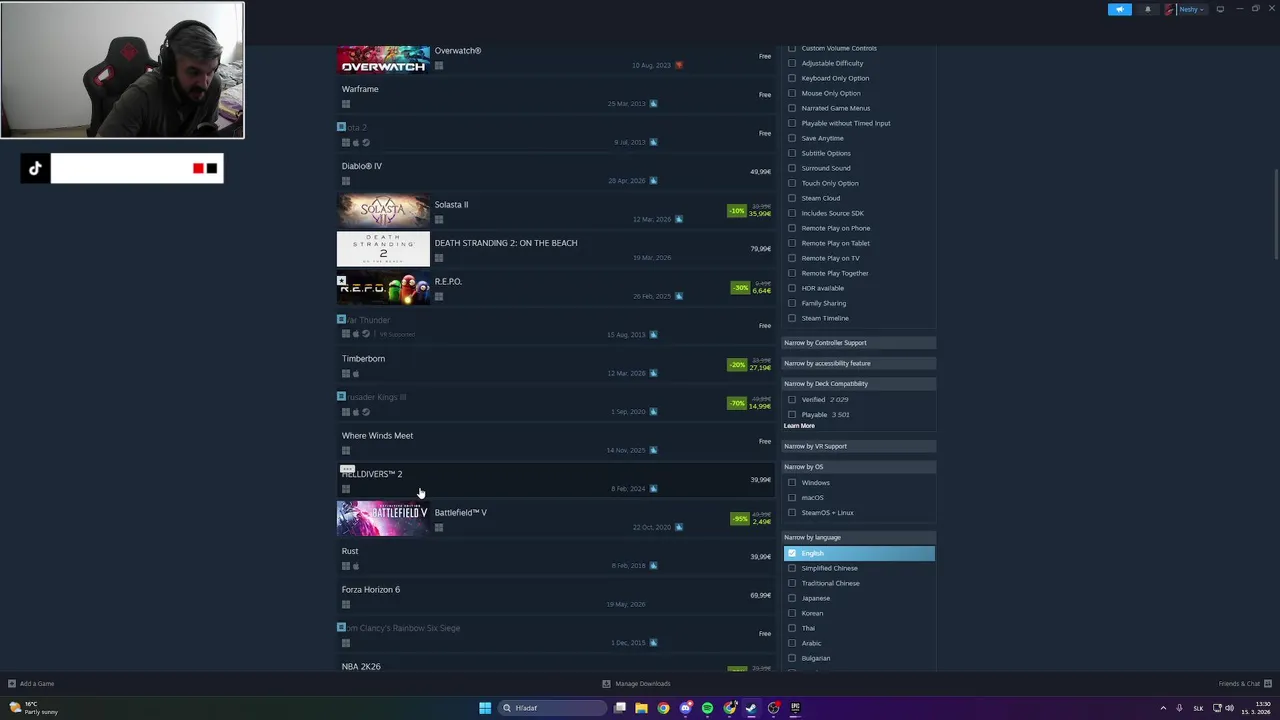This screenshot has width=1280, height=720.
Task: Click the Battlefield V capsule image
Action: click(x=383, y=519)
